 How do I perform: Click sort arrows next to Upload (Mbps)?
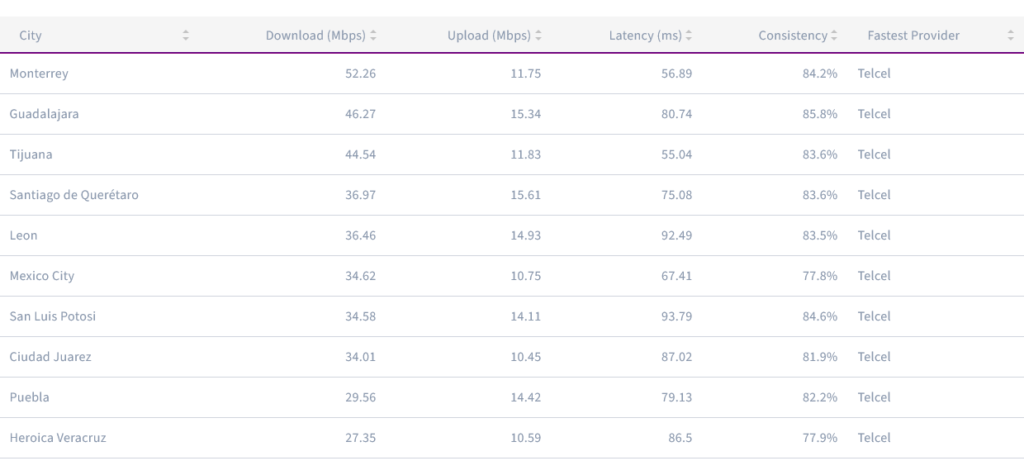point(539,36)
